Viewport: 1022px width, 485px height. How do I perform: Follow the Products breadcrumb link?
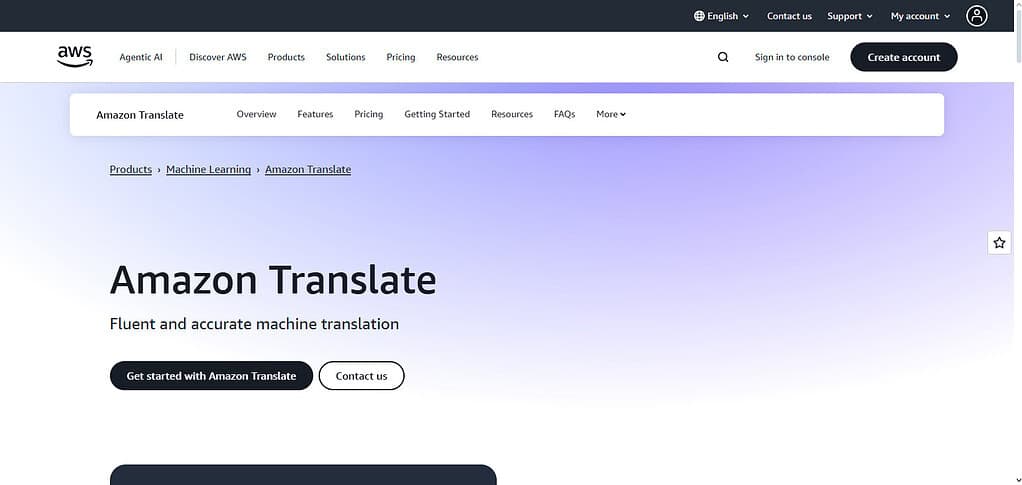(x=130, y=169)
